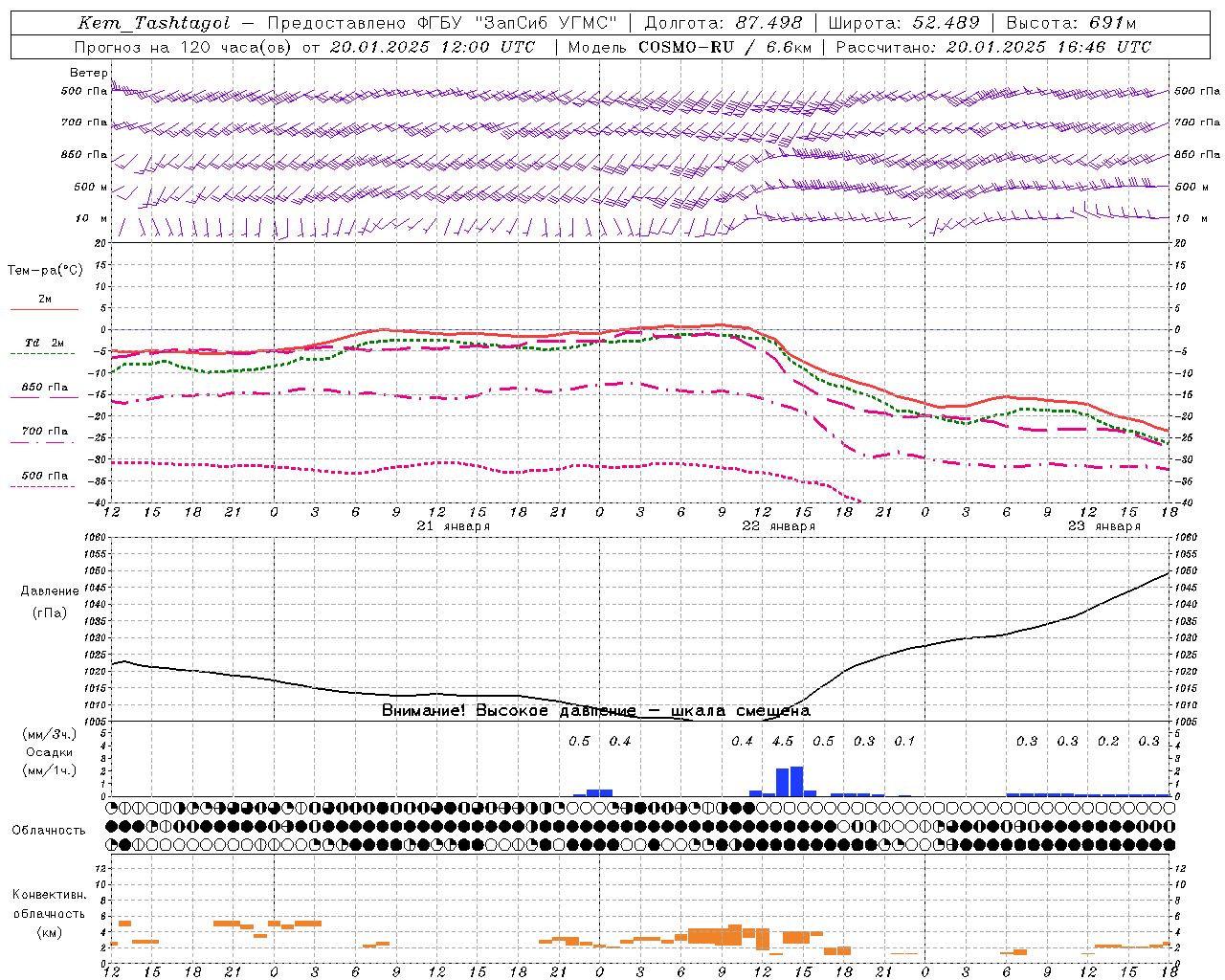The image size is (1225, 980).
Task: Click right pressure axis value 1050
Action: (1186, 571)
